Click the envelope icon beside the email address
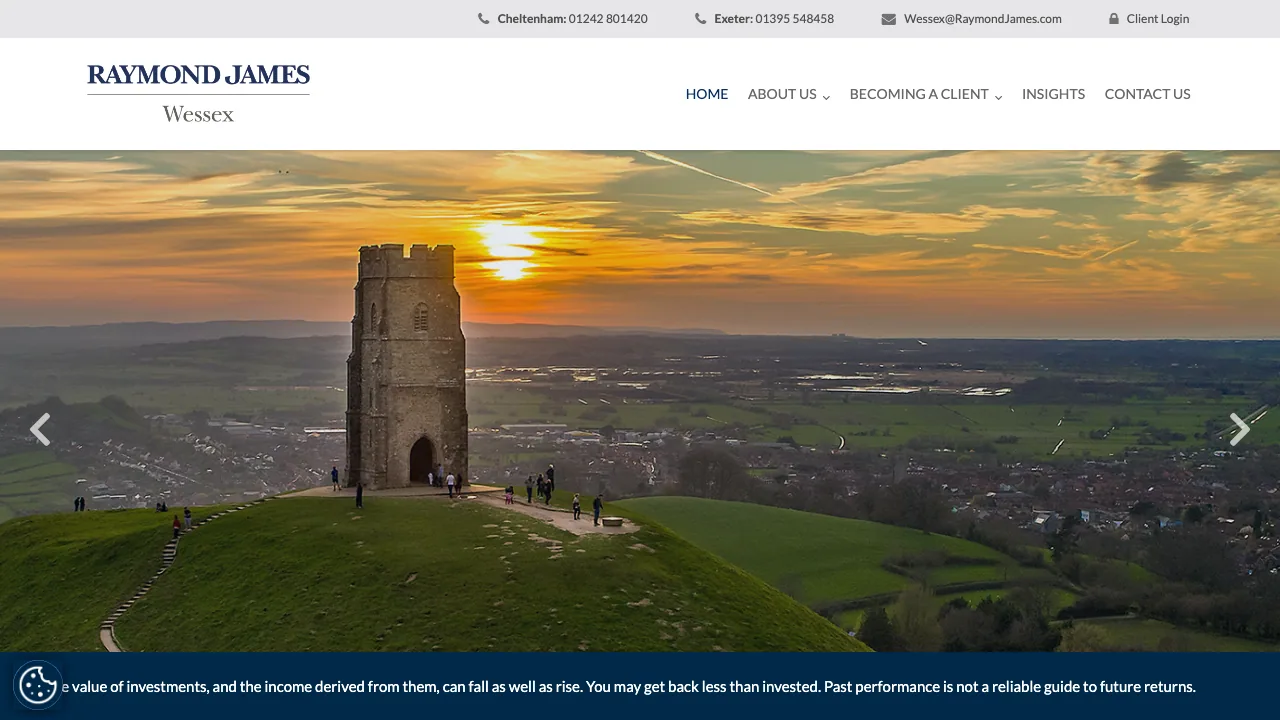Viewport: 1280px width, 720px height. pyautogui.click(x=887, y=18)
